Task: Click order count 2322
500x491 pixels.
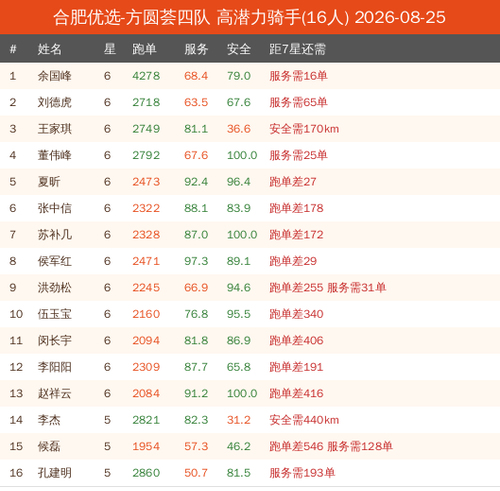Action: pos(146,208)
